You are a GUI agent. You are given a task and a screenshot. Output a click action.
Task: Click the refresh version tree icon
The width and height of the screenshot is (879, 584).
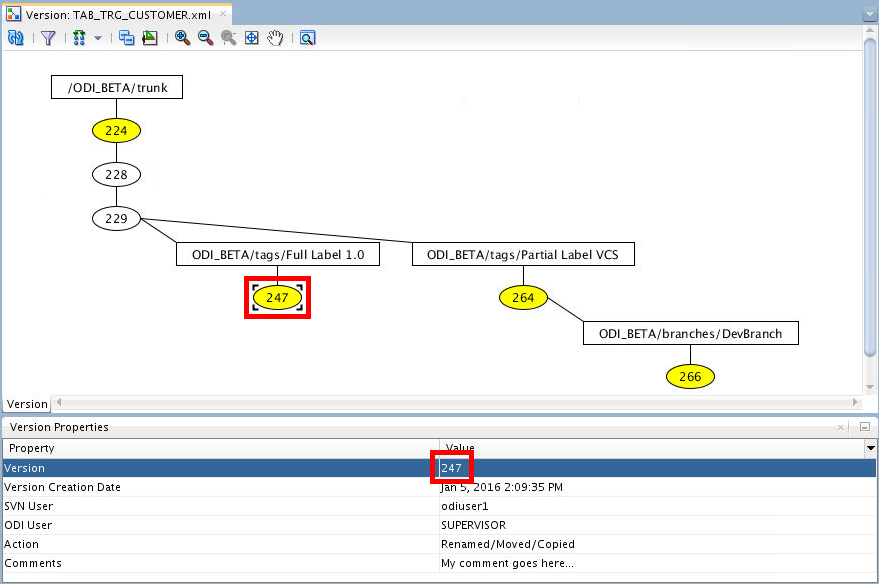pyautogui.click(x=16, y=38)
